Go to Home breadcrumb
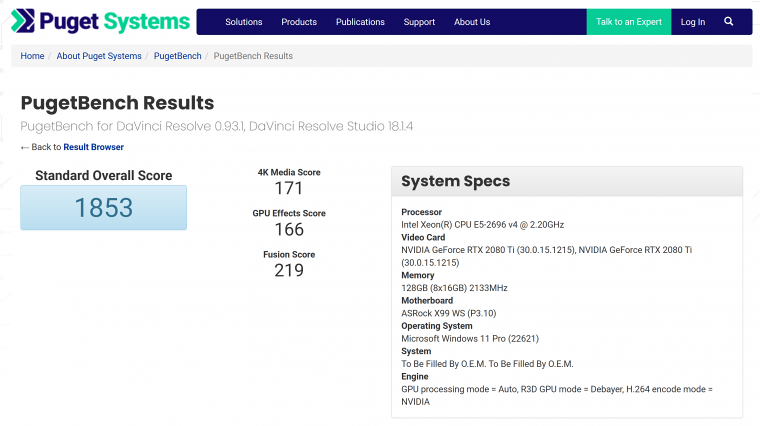 coord(32,56)
